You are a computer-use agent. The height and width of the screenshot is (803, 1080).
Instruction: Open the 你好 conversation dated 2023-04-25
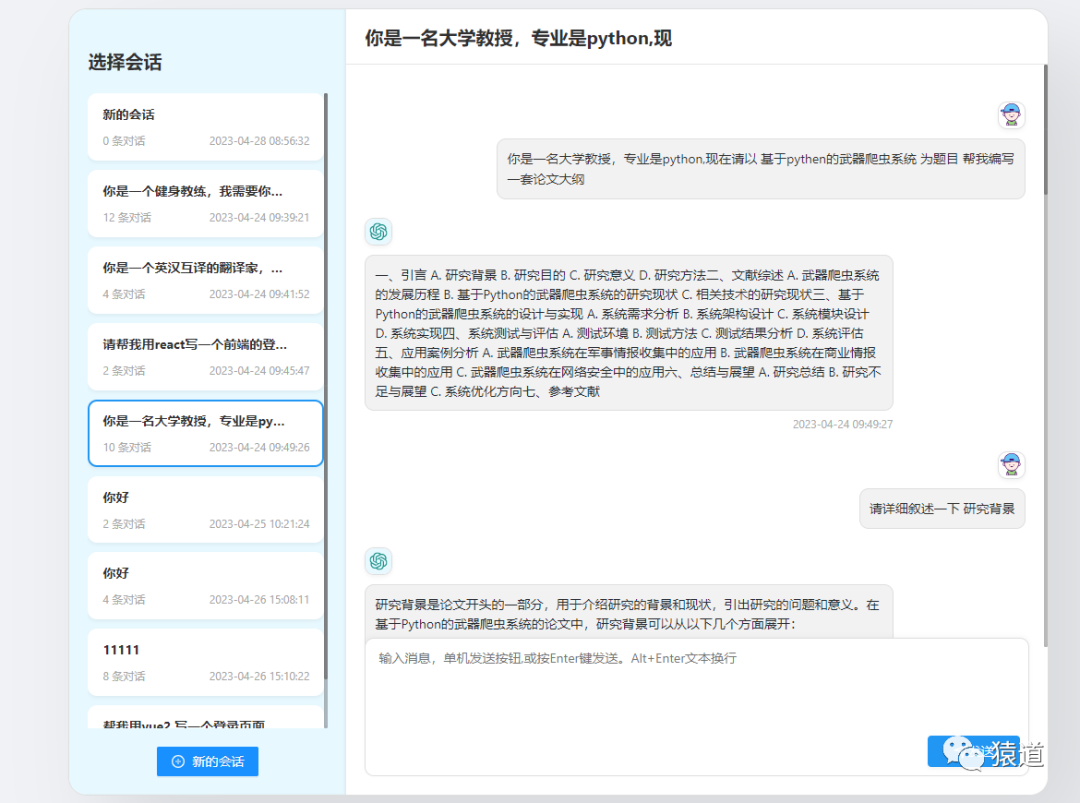point(205,508)
